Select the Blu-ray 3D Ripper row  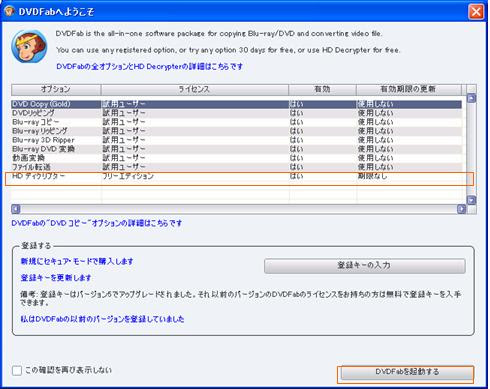pos(236,140)
